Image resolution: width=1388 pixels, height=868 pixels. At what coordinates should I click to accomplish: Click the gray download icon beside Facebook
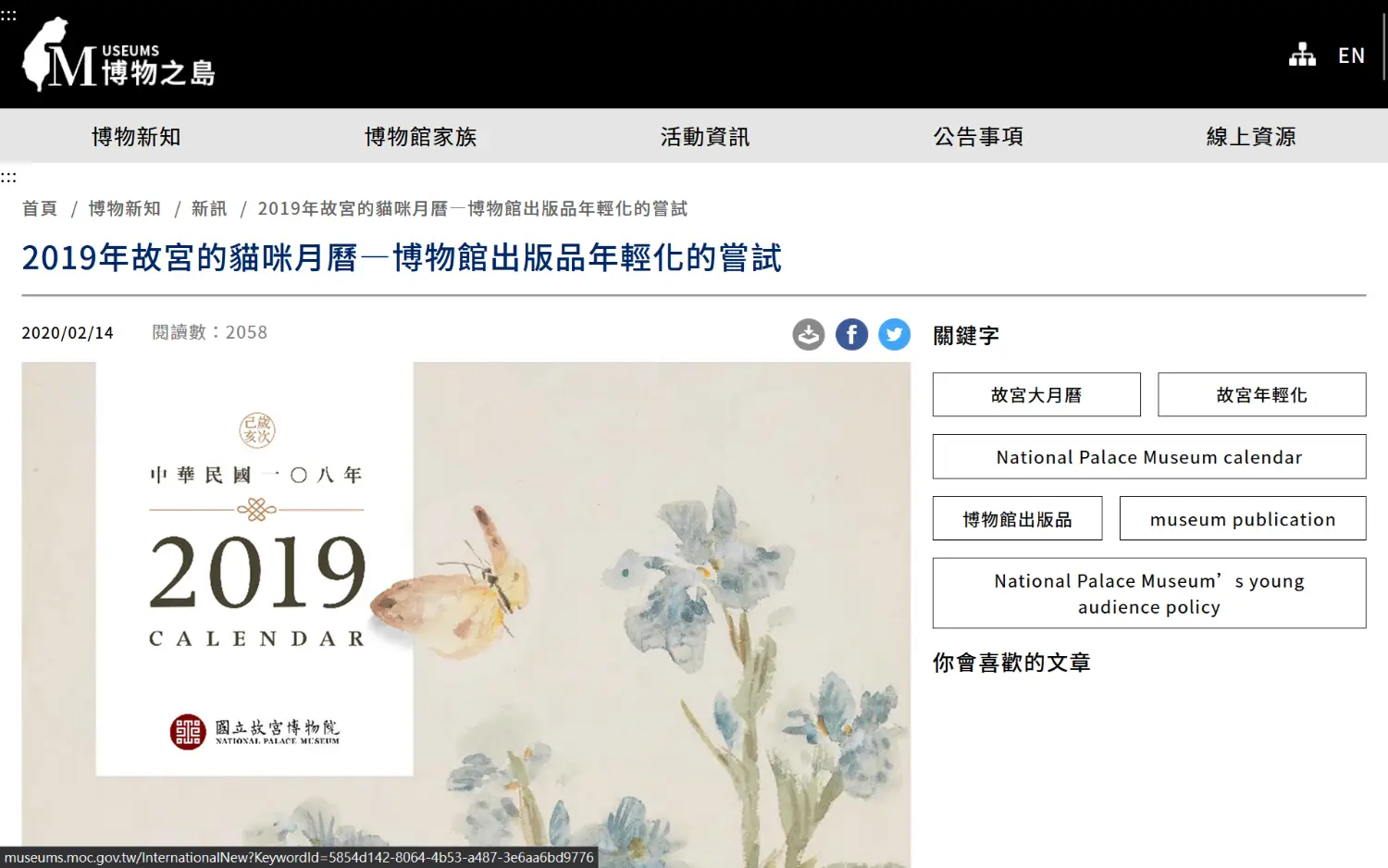pos(809,334)
